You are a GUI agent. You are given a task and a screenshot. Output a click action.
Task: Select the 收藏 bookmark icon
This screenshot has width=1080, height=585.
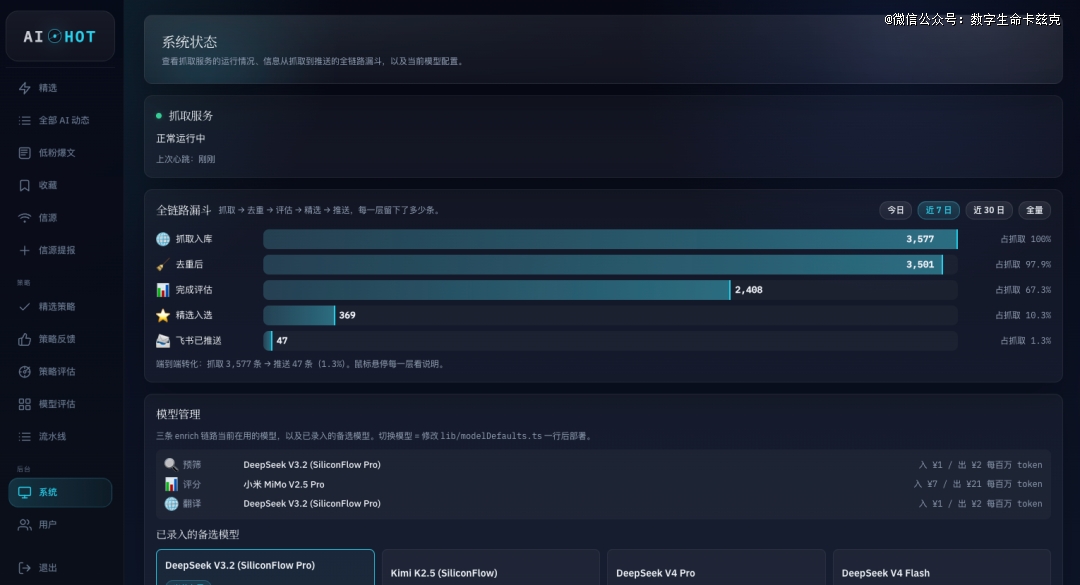click(x=25, y=185)
